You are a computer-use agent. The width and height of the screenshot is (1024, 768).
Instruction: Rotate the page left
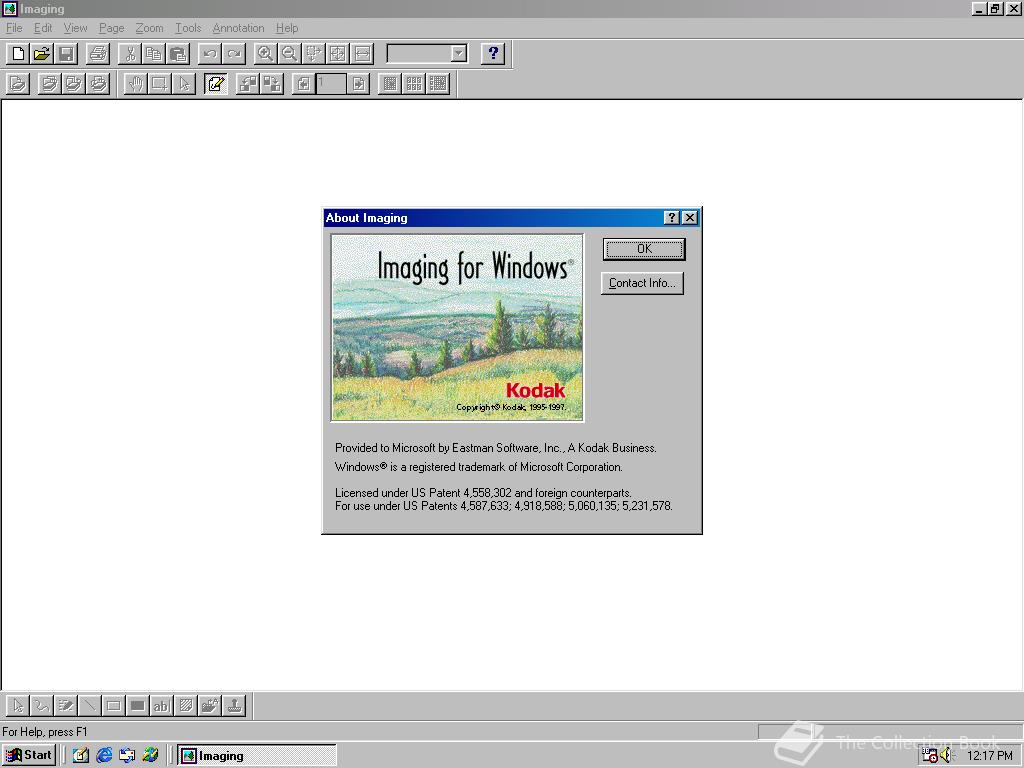248,84
